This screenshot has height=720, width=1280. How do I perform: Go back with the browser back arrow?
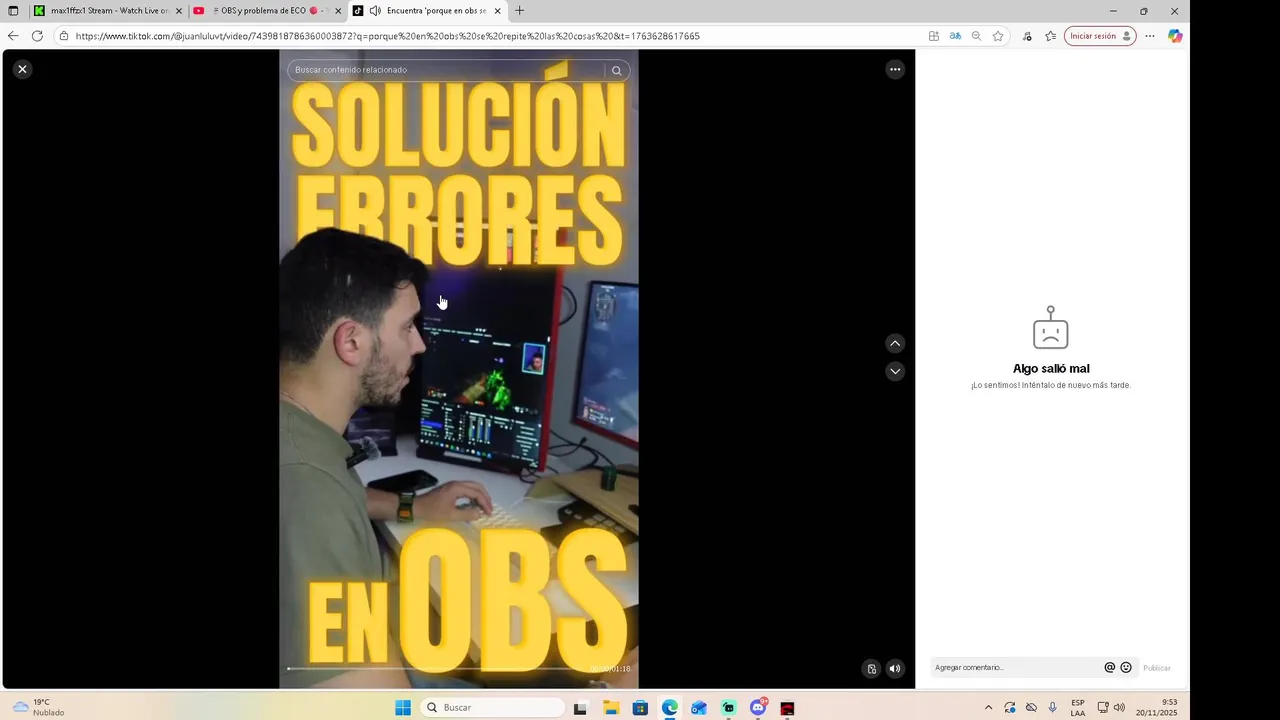13,36
